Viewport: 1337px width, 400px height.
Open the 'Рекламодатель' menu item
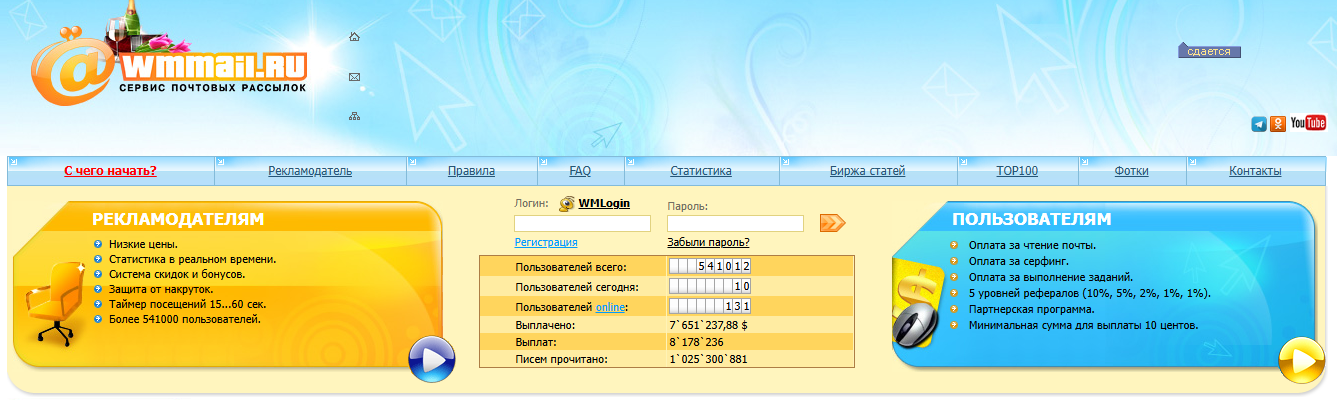[x=310, y=171]
